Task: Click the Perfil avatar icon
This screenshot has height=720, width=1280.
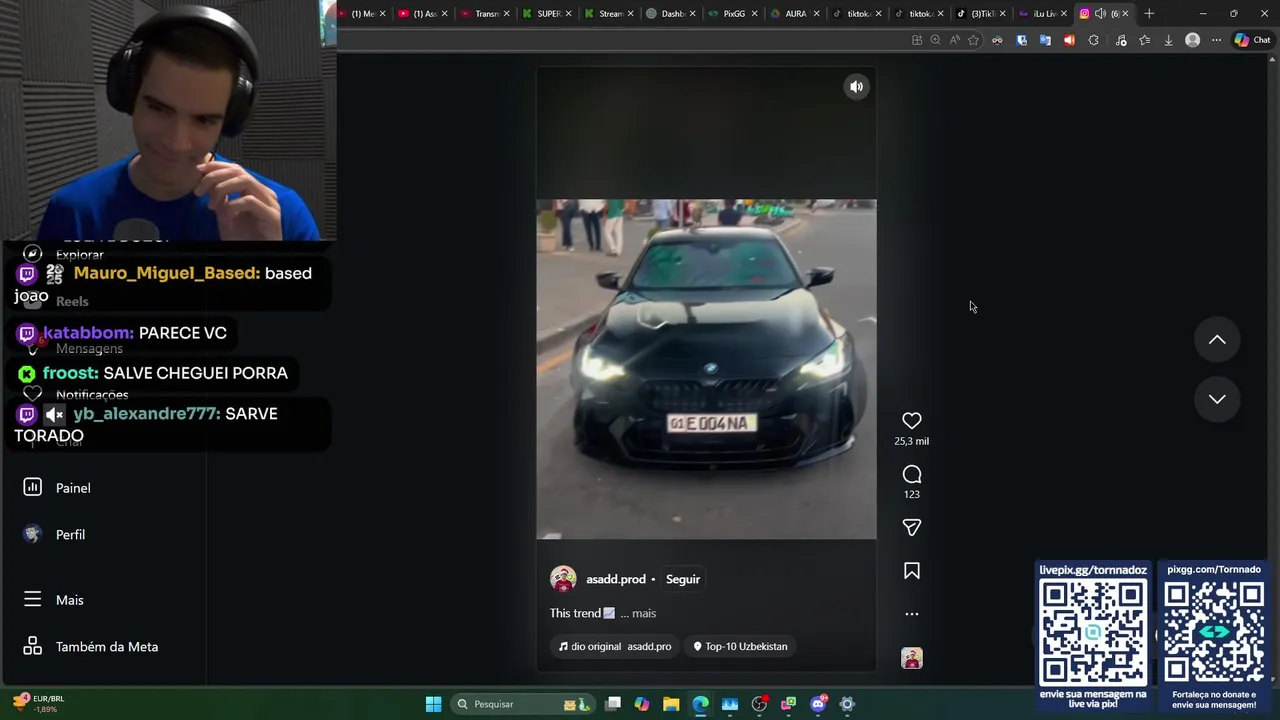Action: click(x=32, y=534)
